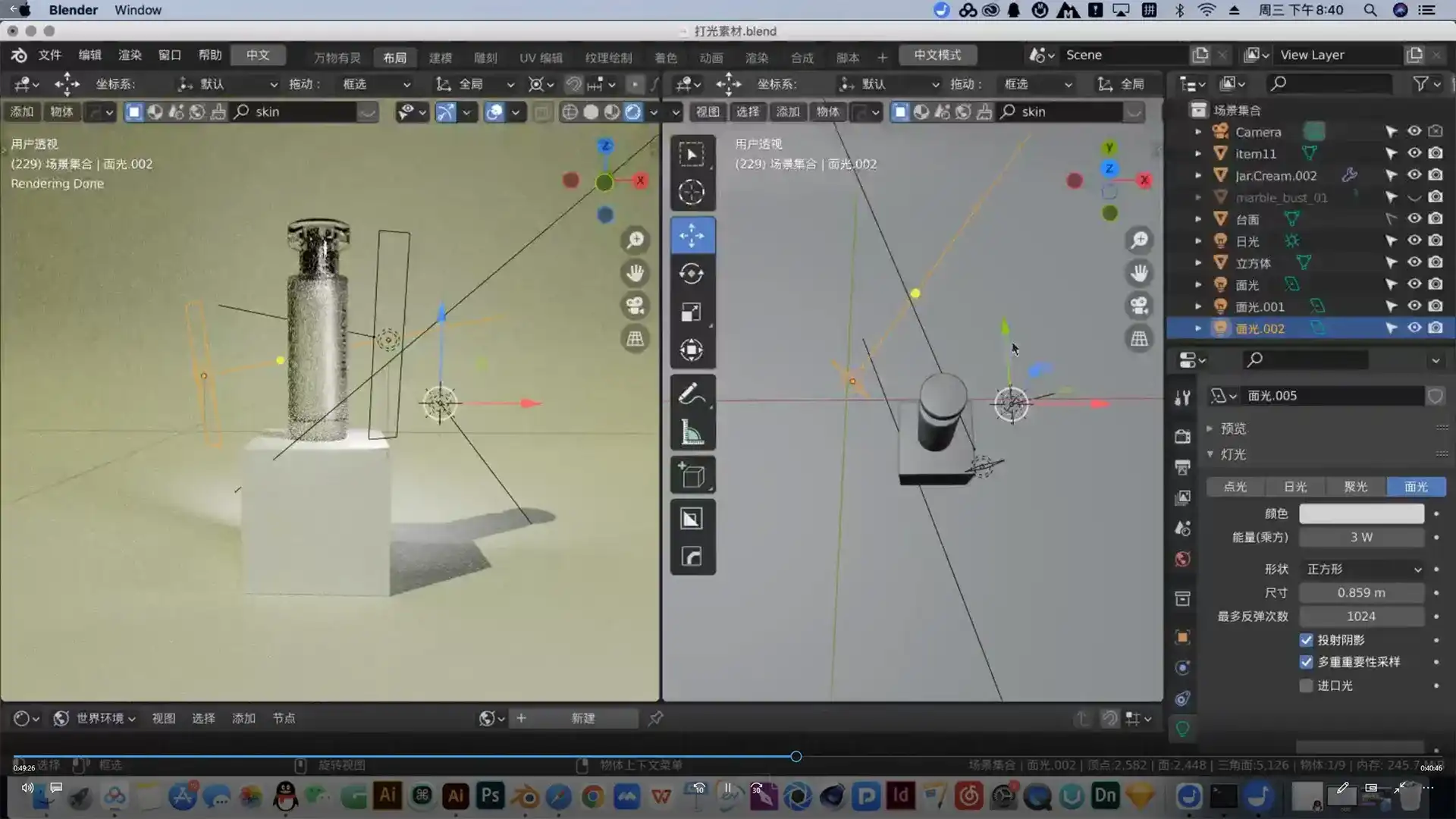1456x819 pixels.
Task: Enable the 进口光 checkbox
Action: (1306, 686)
